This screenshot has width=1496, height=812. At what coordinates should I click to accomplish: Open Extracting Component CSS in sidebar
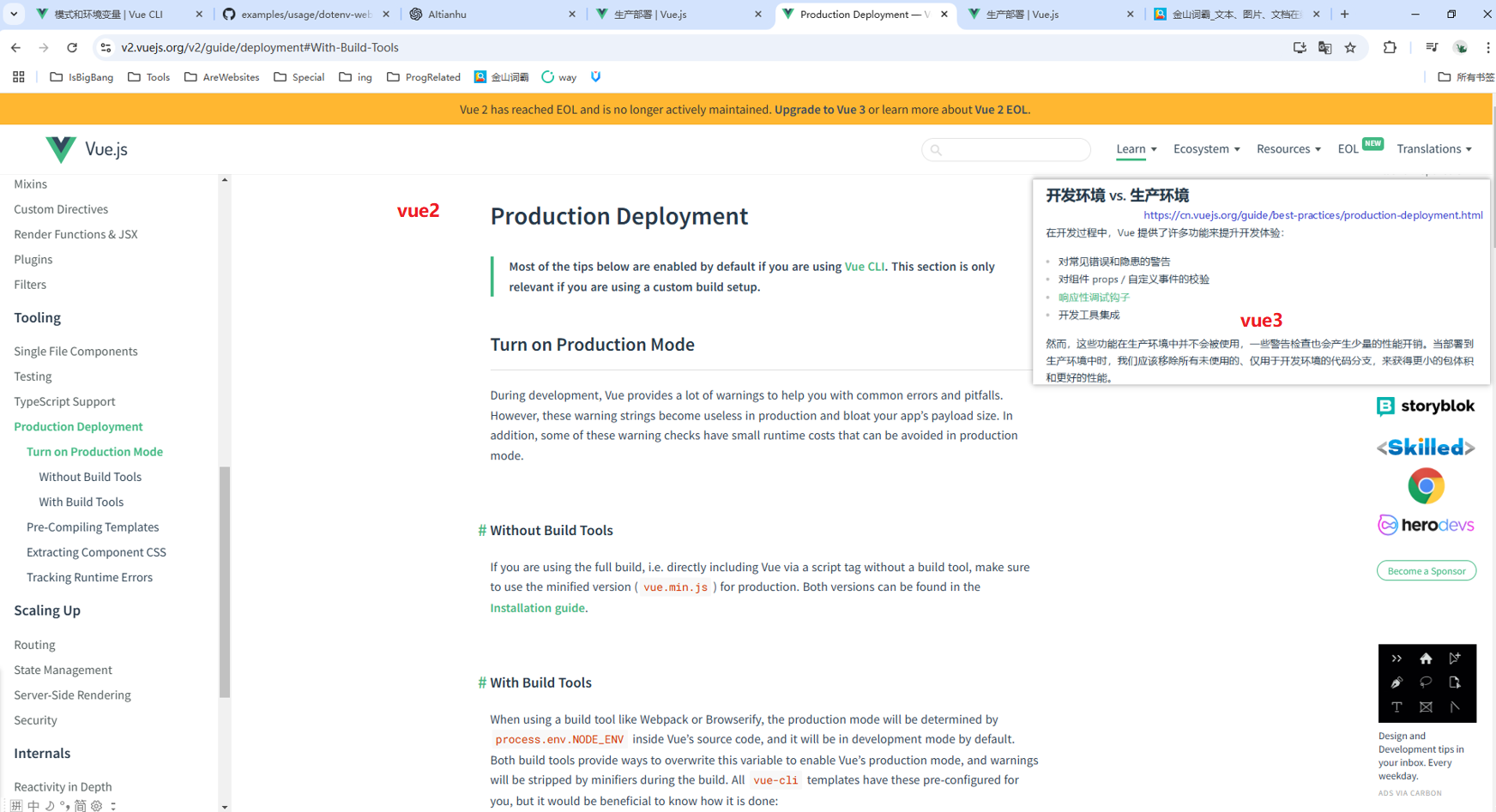click(x=96, y=552)
